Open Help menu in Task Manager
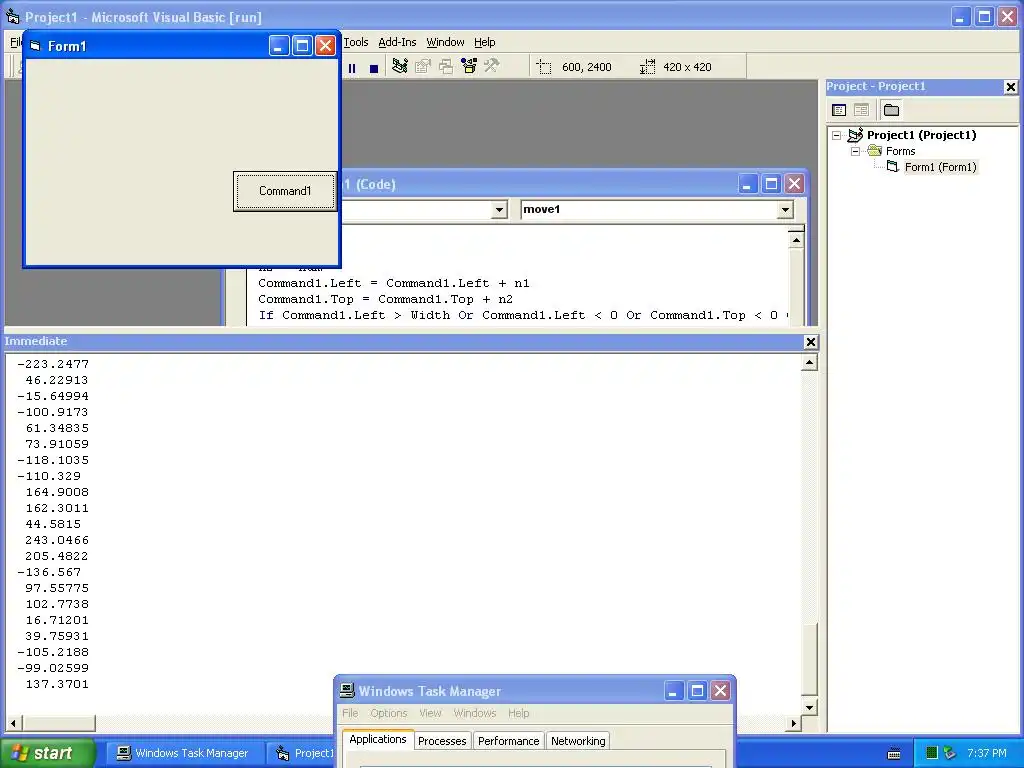Image resolution: width=1024 pixels, height=768 pixels. tap(519, 713)
